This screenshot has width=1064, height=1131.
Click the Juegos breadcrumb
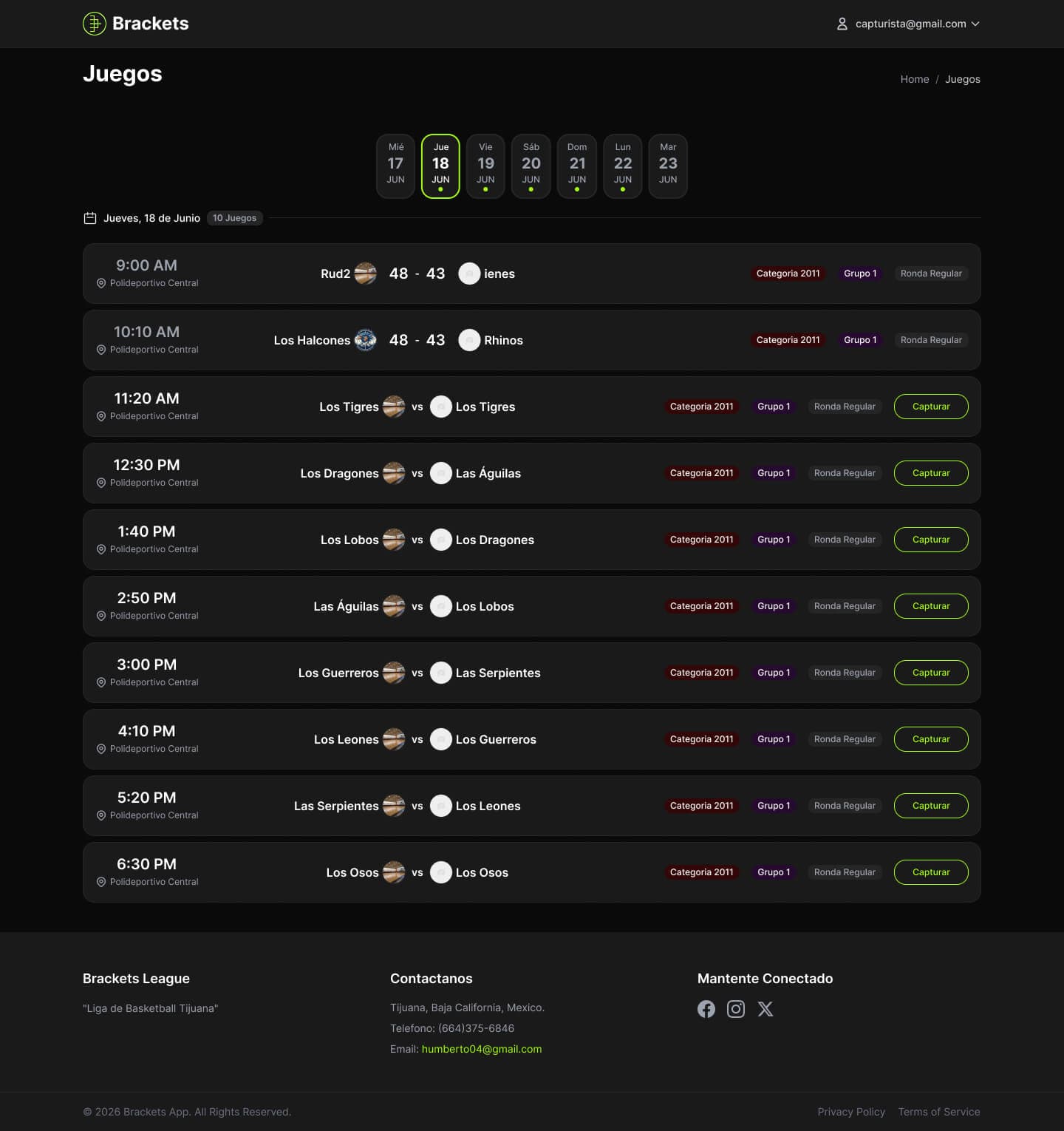(x=962, y=79)
